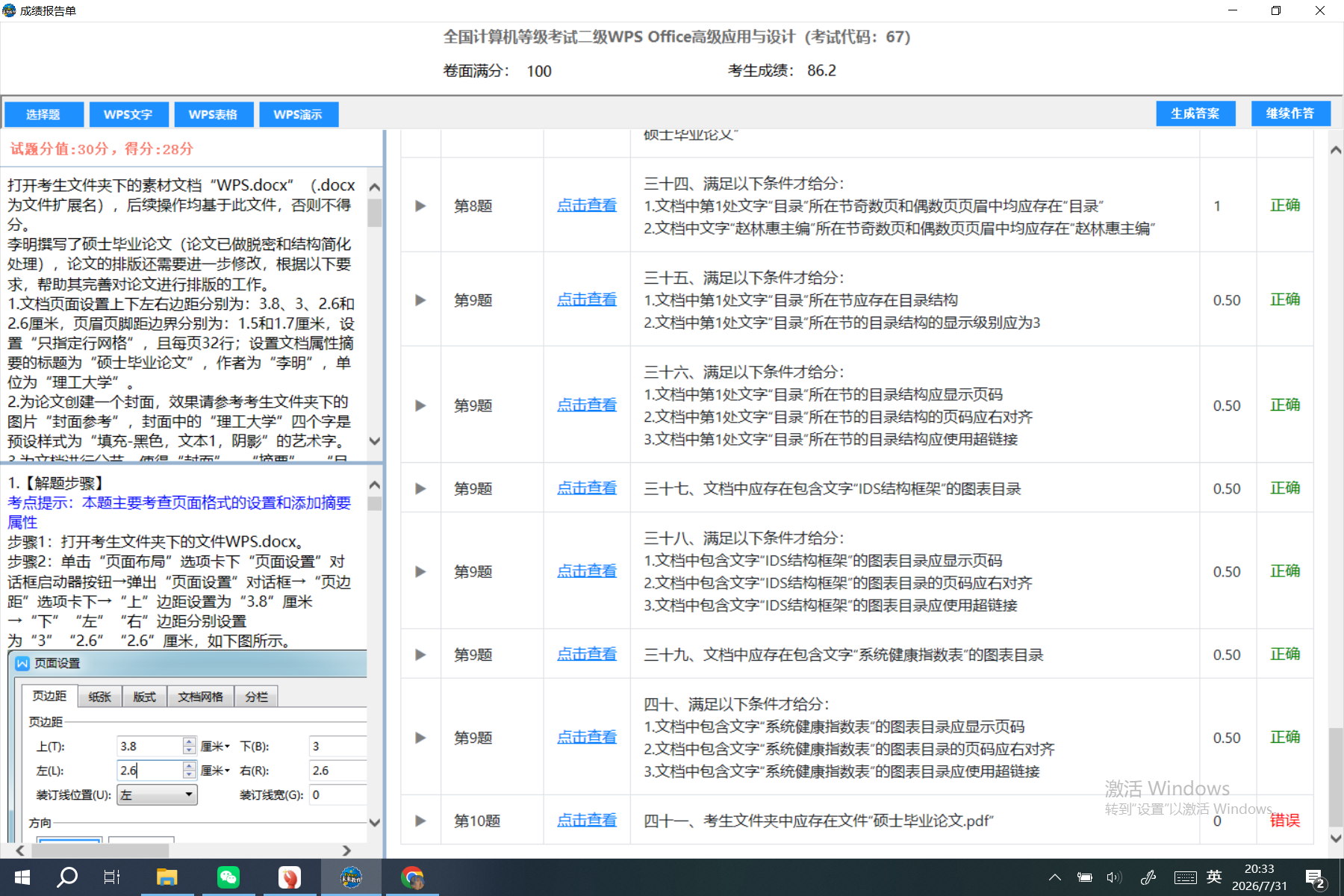Select the 正确 result for 第8题
This screenshot has height=896, width=1344.
pyautogui.click(x=1285, y=205)
